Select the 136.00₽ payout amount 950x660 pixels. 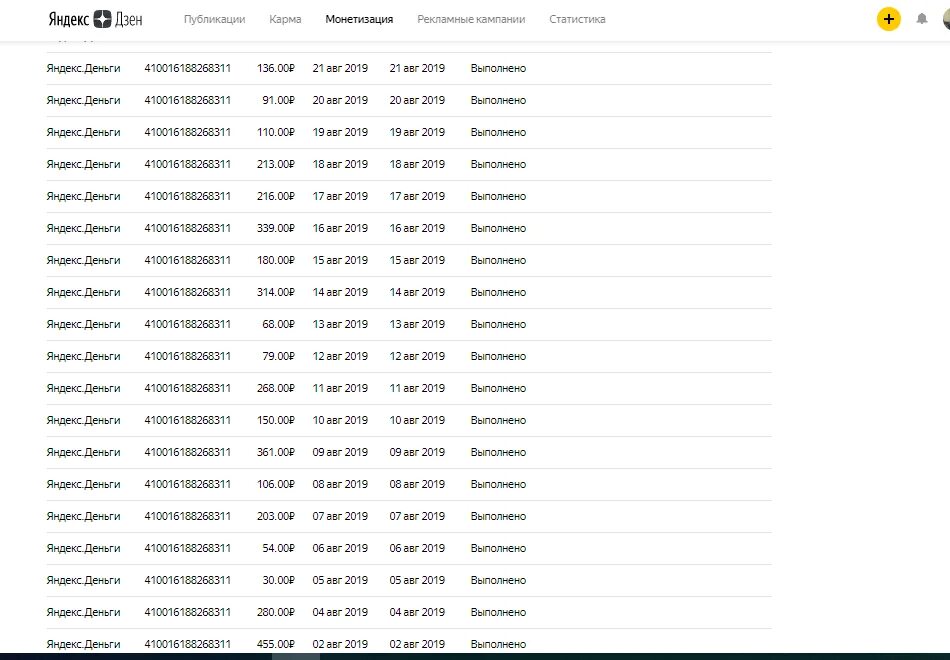coord(276,68)
